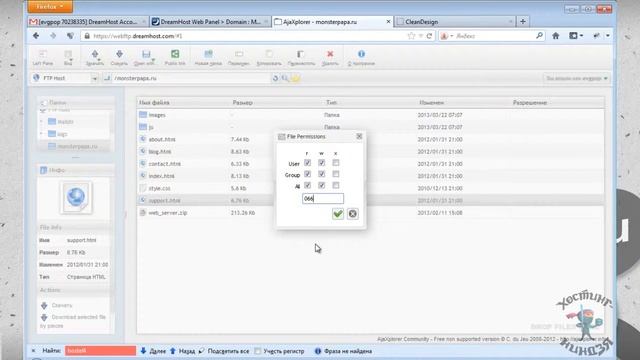Expand the first folder above logs in tree
640x360 pixels.
click(41, 122)
